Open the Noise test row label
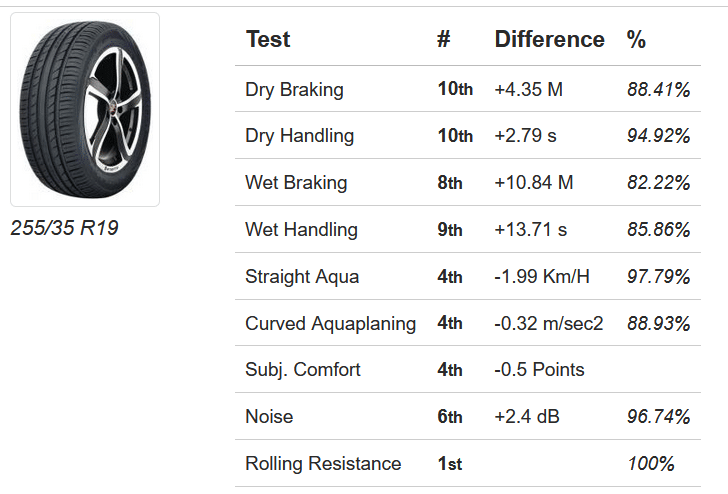The height and width of the screenshot is (494, 728). pyautogui.click(x=269, y=417)
